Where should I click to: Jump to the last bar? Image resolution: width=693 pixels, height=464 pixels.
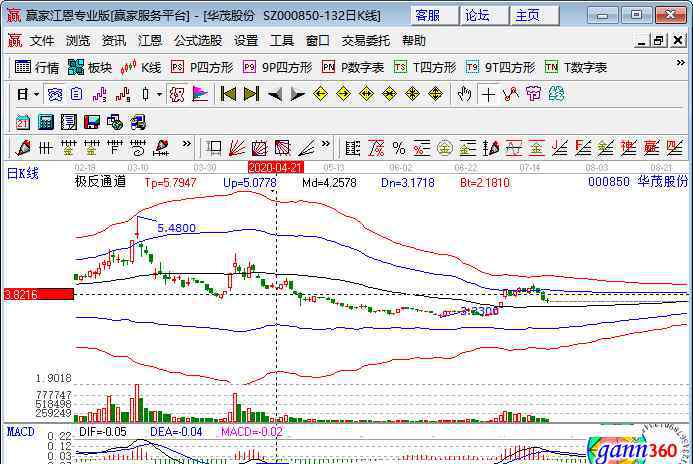point(251,94)
